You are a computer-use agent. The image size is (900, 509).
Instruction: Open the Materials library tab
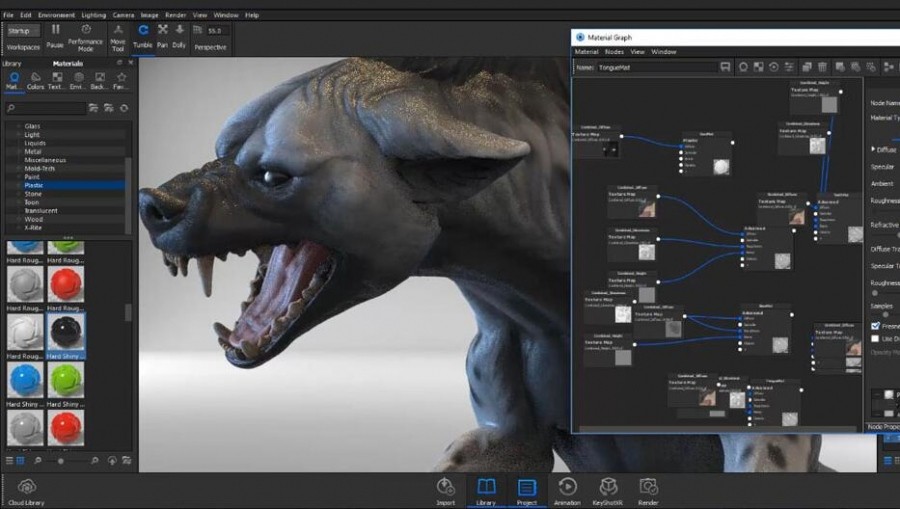coord(14,81)
